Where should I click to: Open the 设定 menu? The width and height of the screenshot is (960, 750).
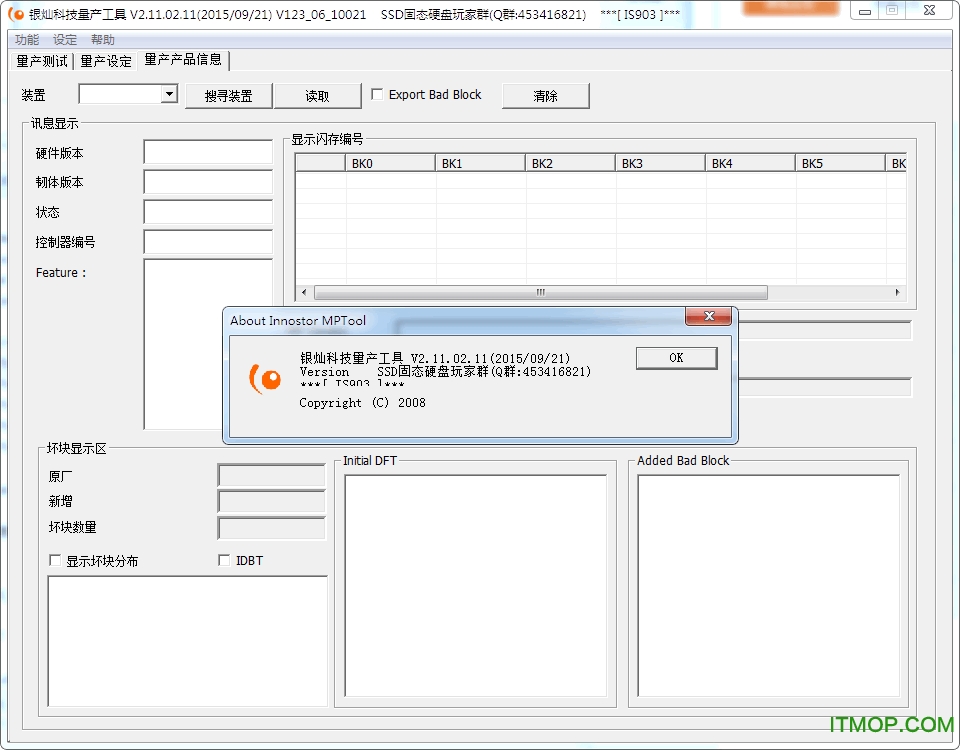point(65,40)
